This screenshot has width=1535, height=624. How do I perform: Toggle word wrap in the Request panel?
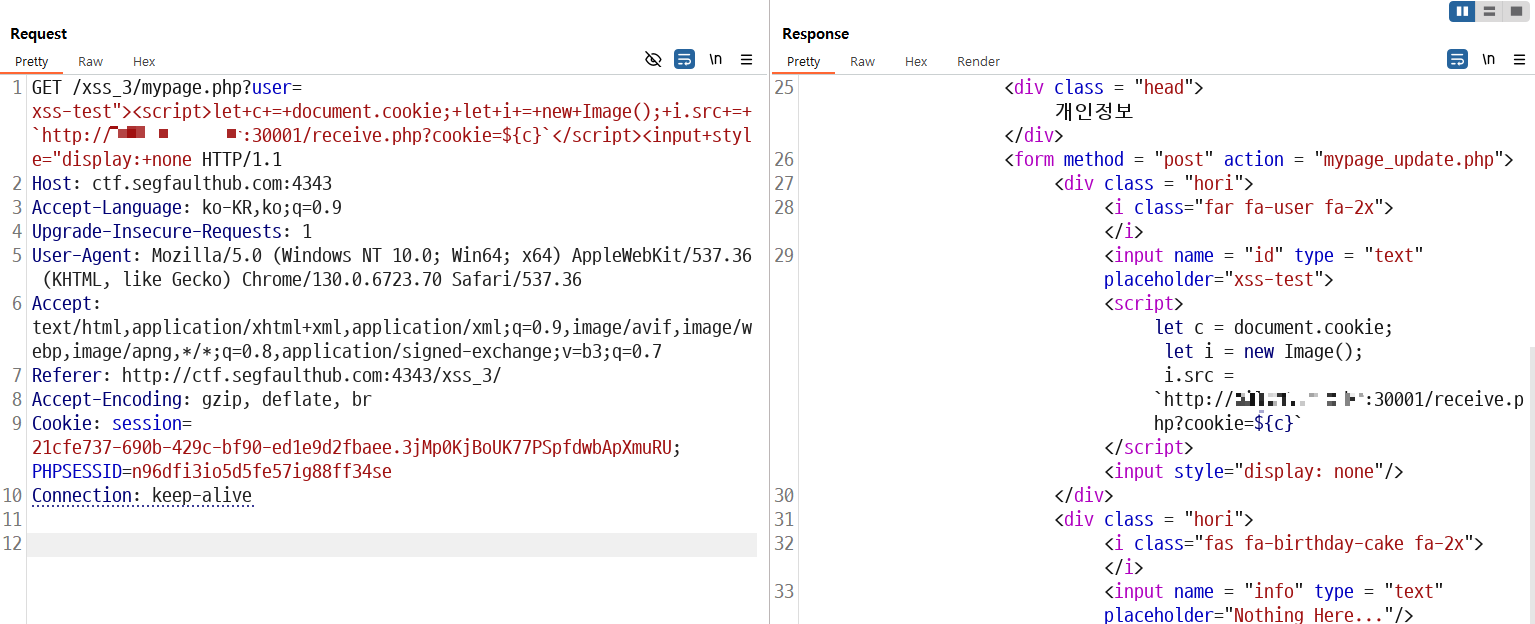tap(684, 60)
